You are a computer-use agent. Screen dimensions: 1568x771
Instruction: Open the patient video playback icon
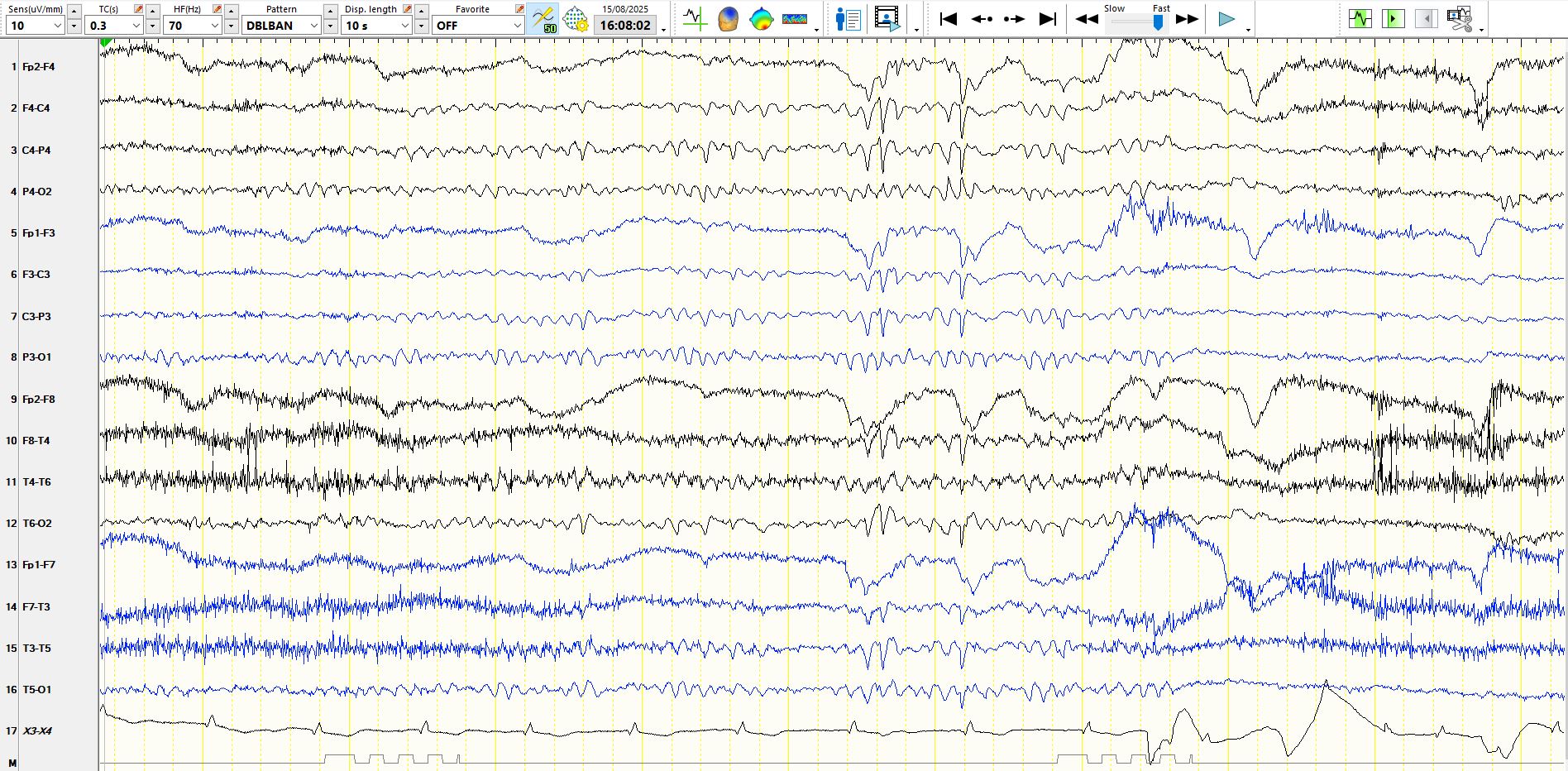click(x=887, y=18)
